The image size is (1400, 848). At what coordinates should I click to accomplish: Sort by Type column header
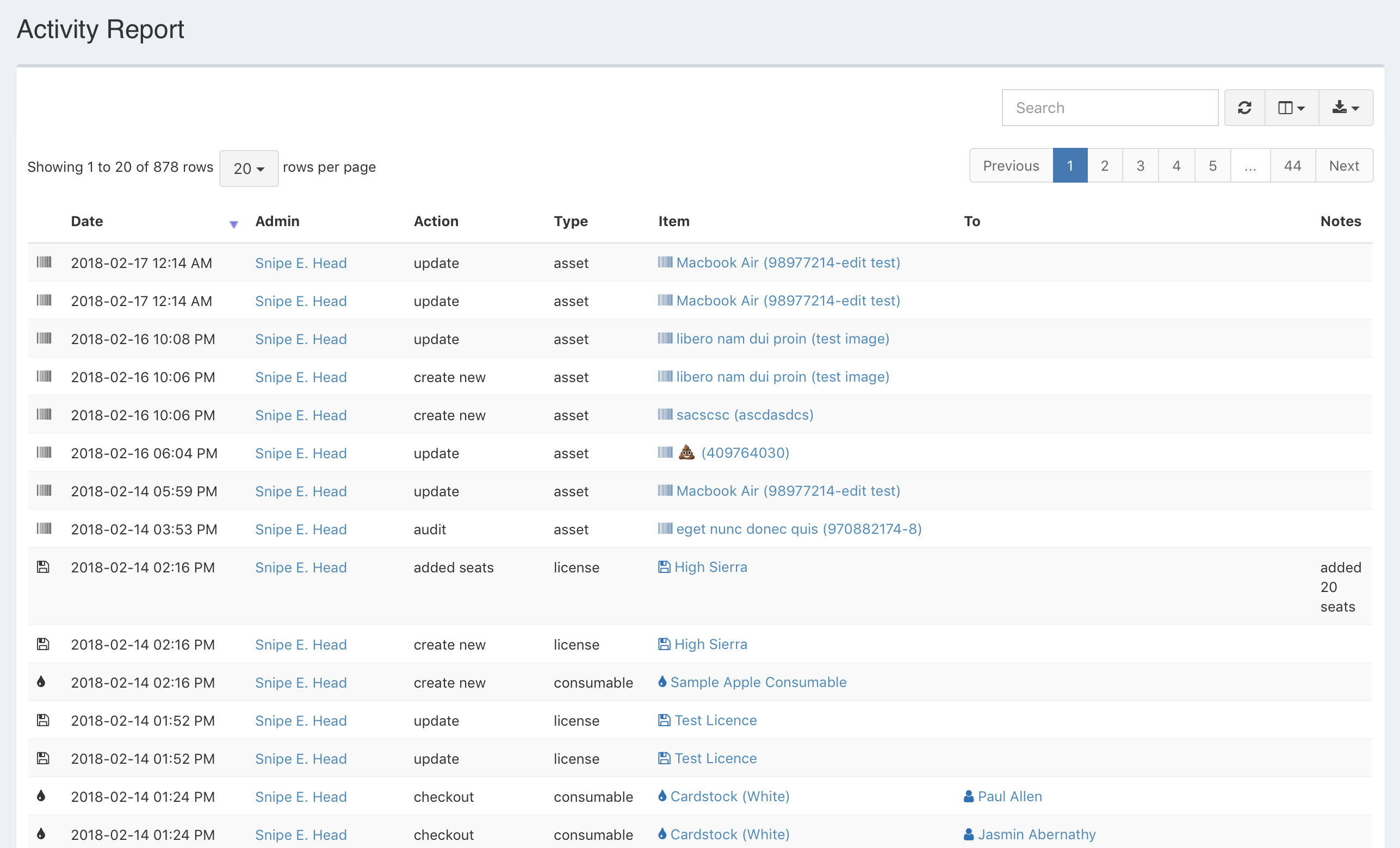pyautogui.click(x=571, y=221)
